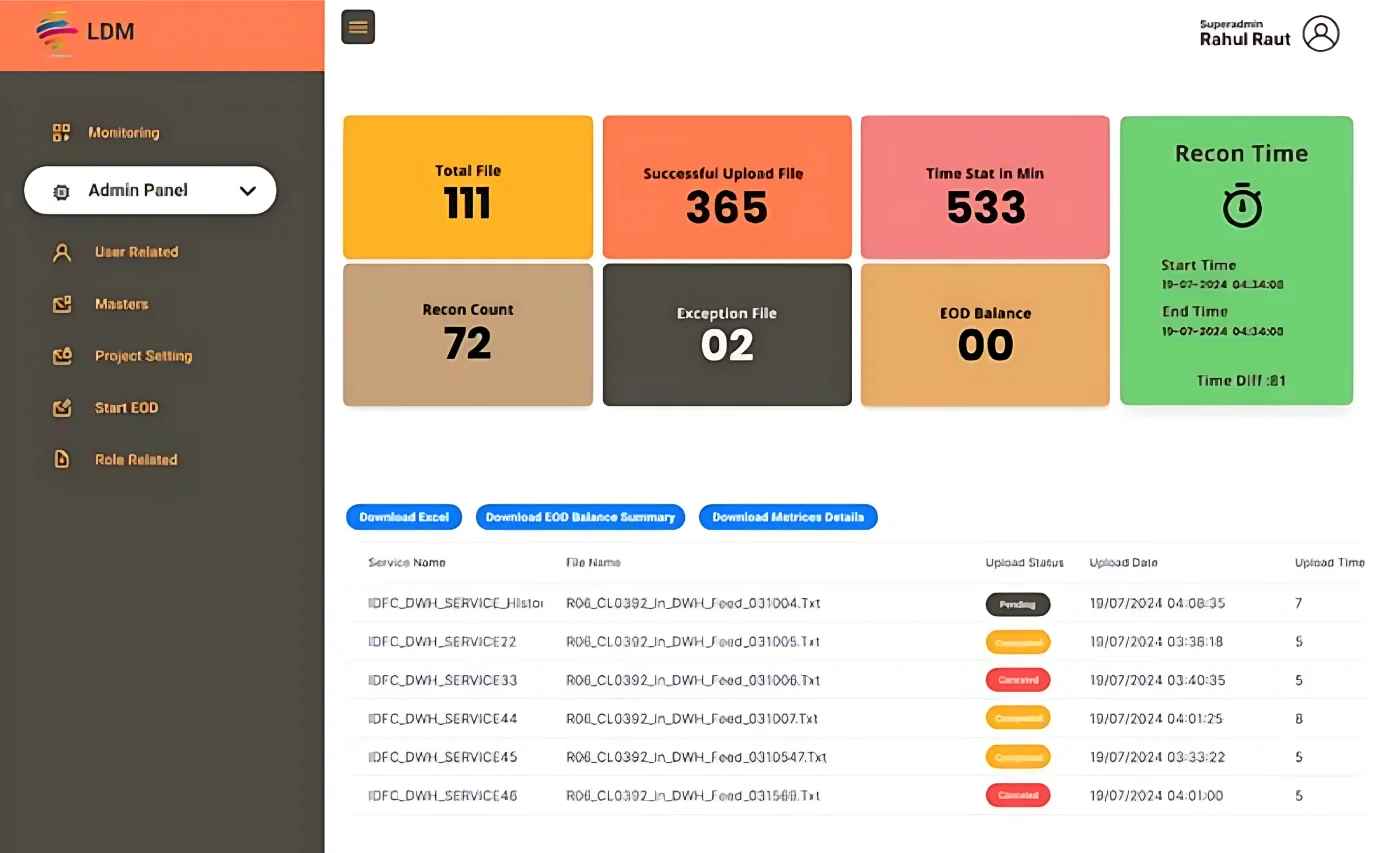Click the LDM logo
The width and height of the screenshot is (1400, 853).
[x=57, y=32]
